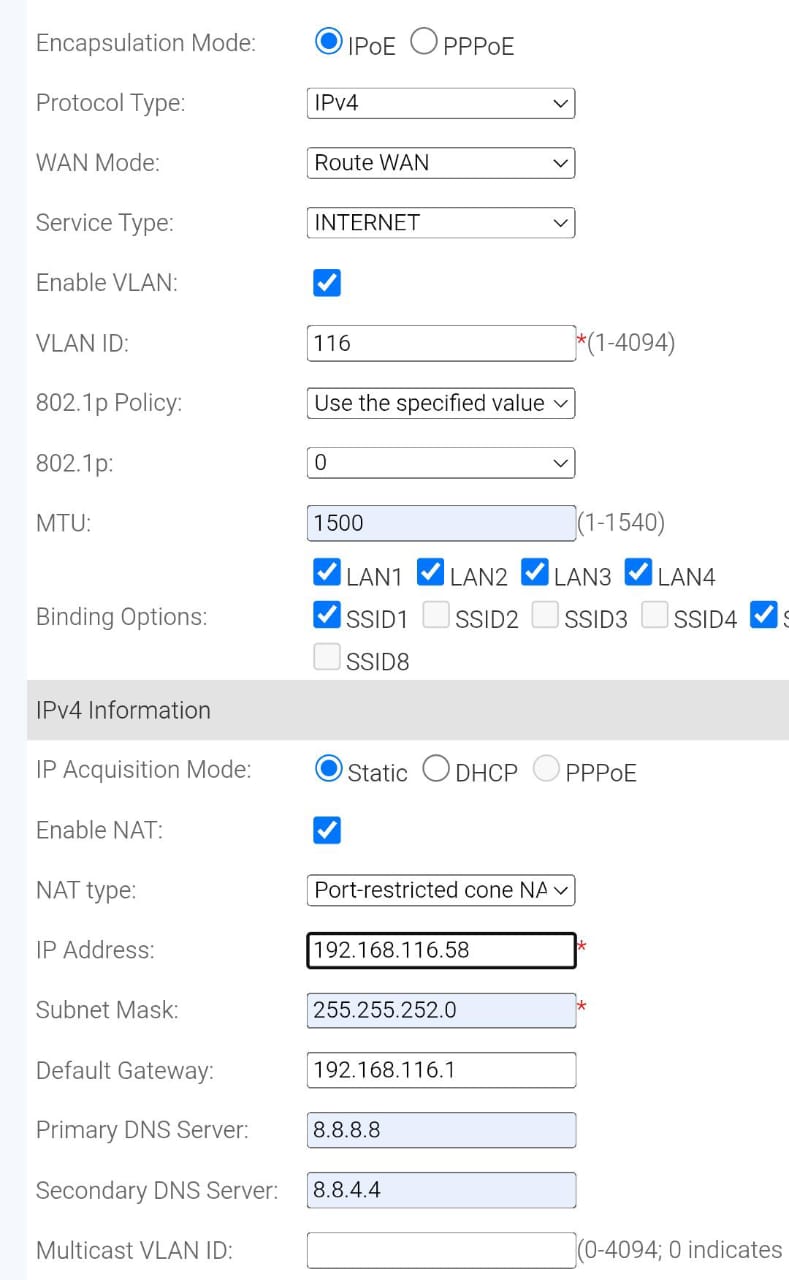The image size is (789, 1280).
Task: Click the MTU input field
Action: pyautogui.click(x=441, y=523)
